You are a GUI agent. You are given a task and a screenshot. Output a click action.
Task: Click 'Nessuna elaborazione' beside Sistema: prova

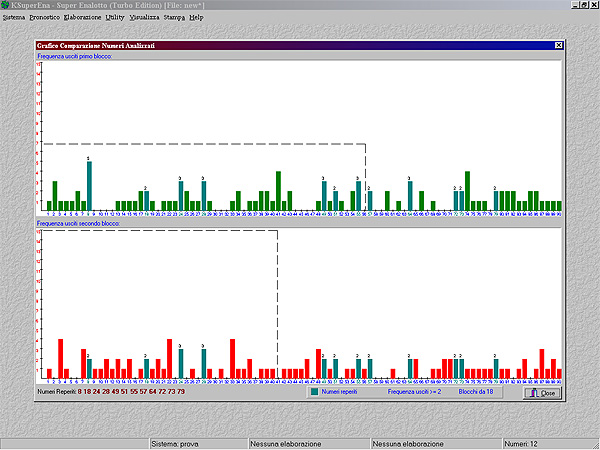285,444
